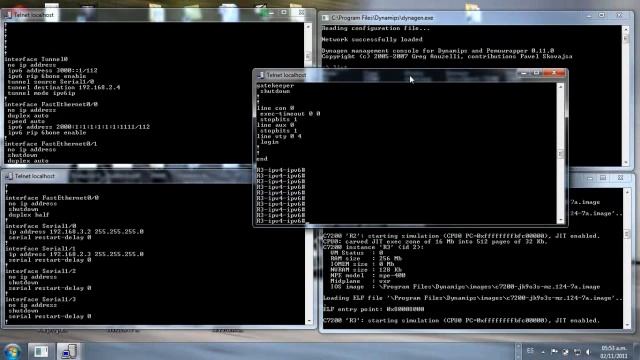This screenshot has height=360, width=640.
Task: Click 'ip address 192.168.3.2 255.255.255.0' line
Action: [76, 232]
